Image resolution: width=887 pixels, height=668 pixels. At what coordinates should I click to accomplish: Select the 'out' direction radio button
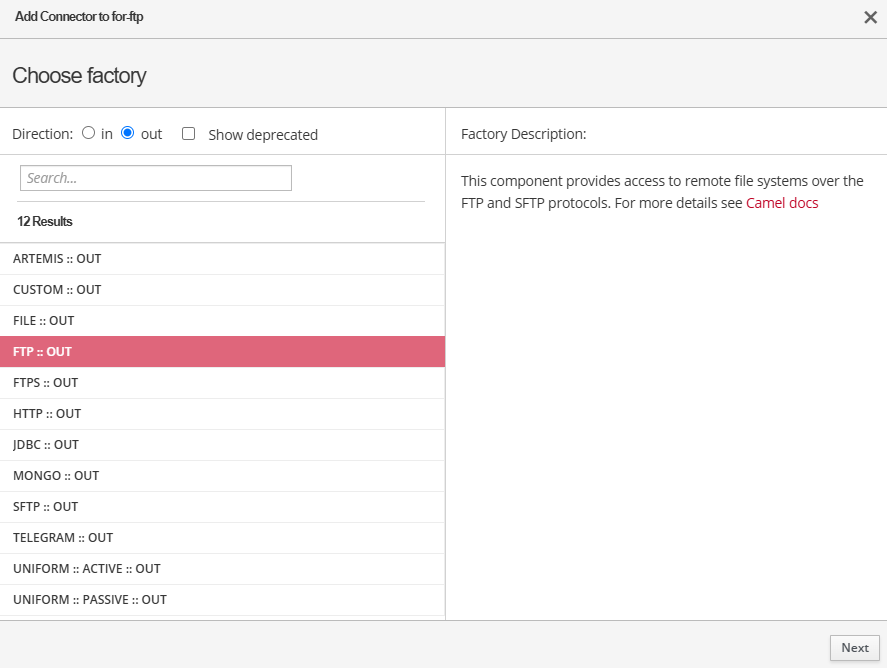tap(127, 133)
